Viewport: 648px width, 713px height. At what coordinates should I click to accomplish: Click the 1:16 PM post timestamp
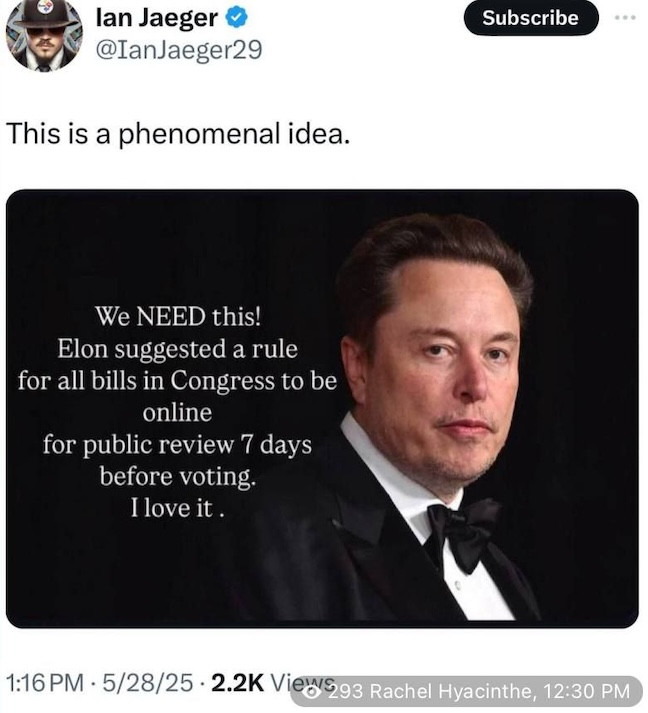point(45,683)
